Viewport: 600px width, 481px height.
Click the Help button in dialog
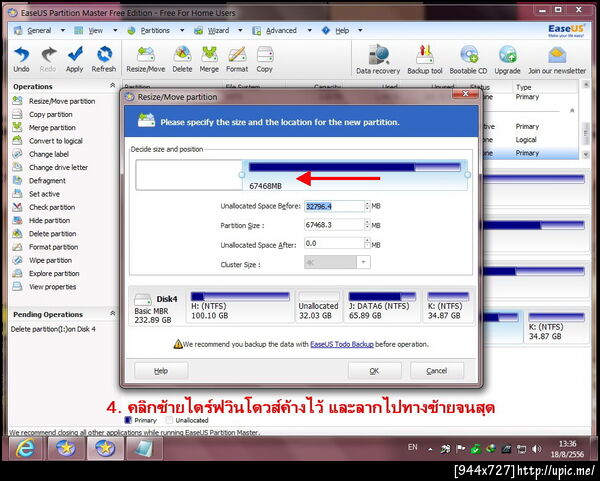[x=161, y=370]
